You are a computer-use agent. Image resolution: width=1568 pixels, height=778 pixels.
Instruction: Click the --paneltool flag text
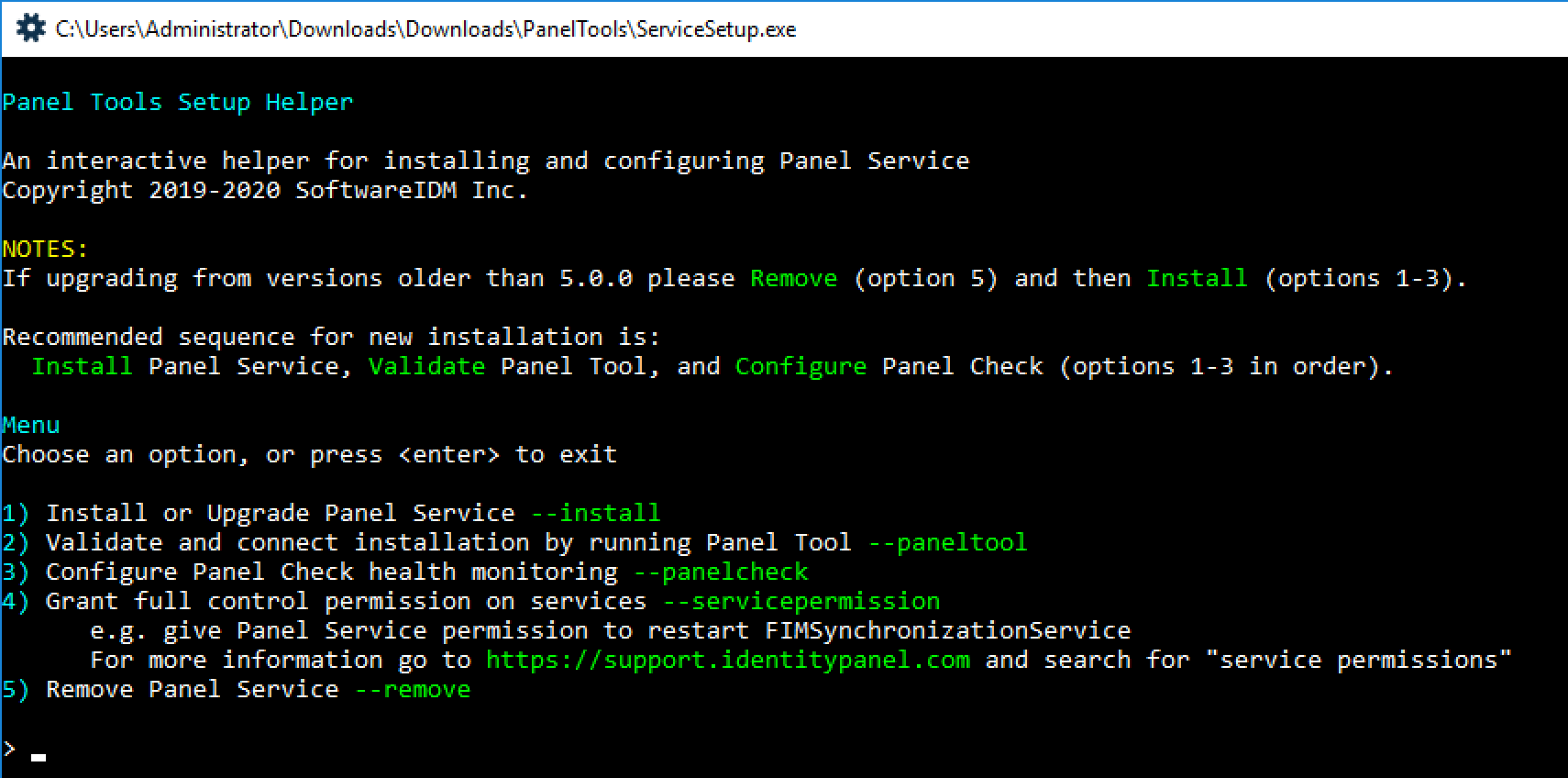pos(948,542)
